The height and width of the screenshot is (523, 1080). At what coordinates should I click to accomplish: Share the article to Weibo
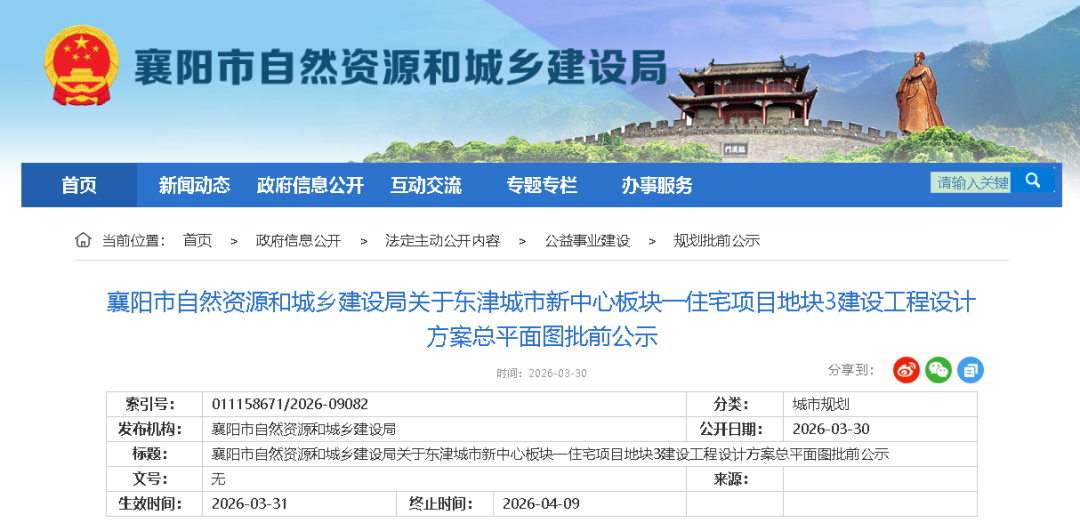(906, 370)
